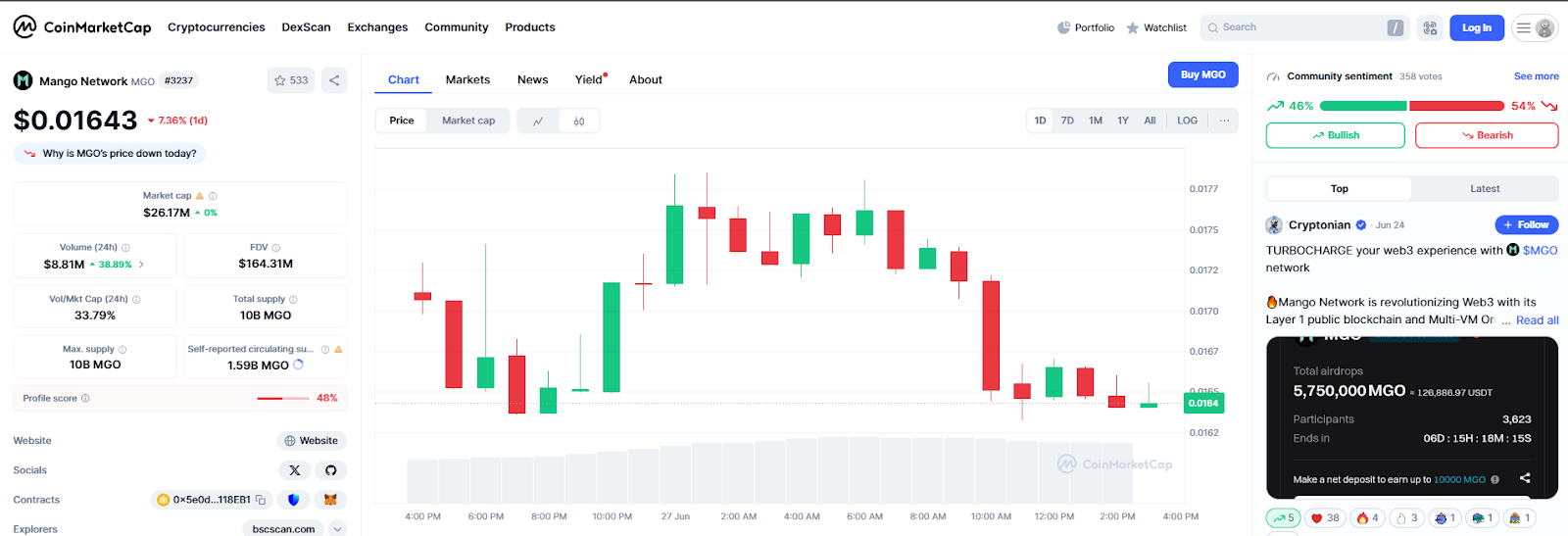The width and height of the screenshot is (1568, 536).
Task: Open the See more sentiment link
Action: 1536,76
